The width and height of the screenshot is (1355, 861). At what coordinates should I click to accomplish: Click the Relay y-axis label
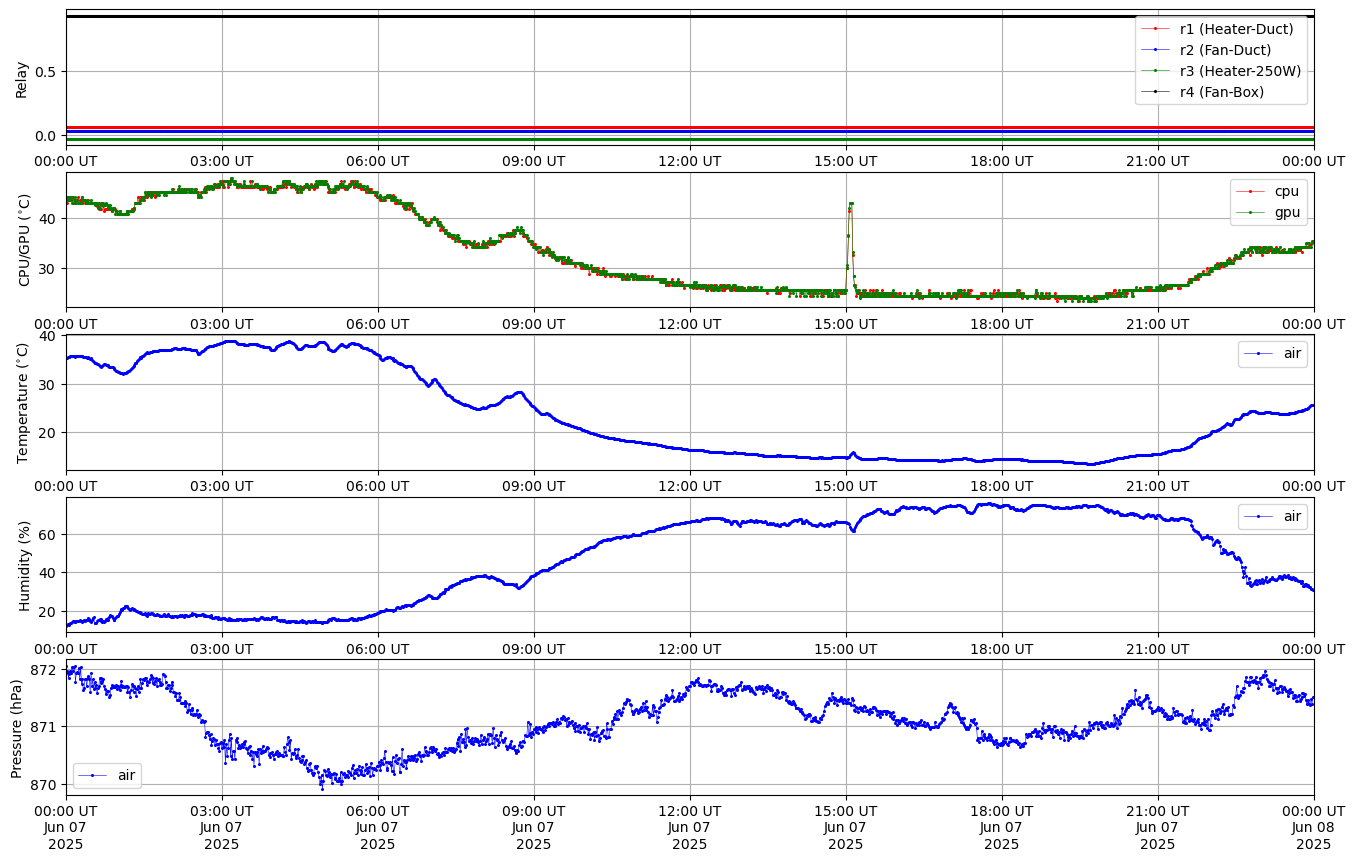pos(21,78)
